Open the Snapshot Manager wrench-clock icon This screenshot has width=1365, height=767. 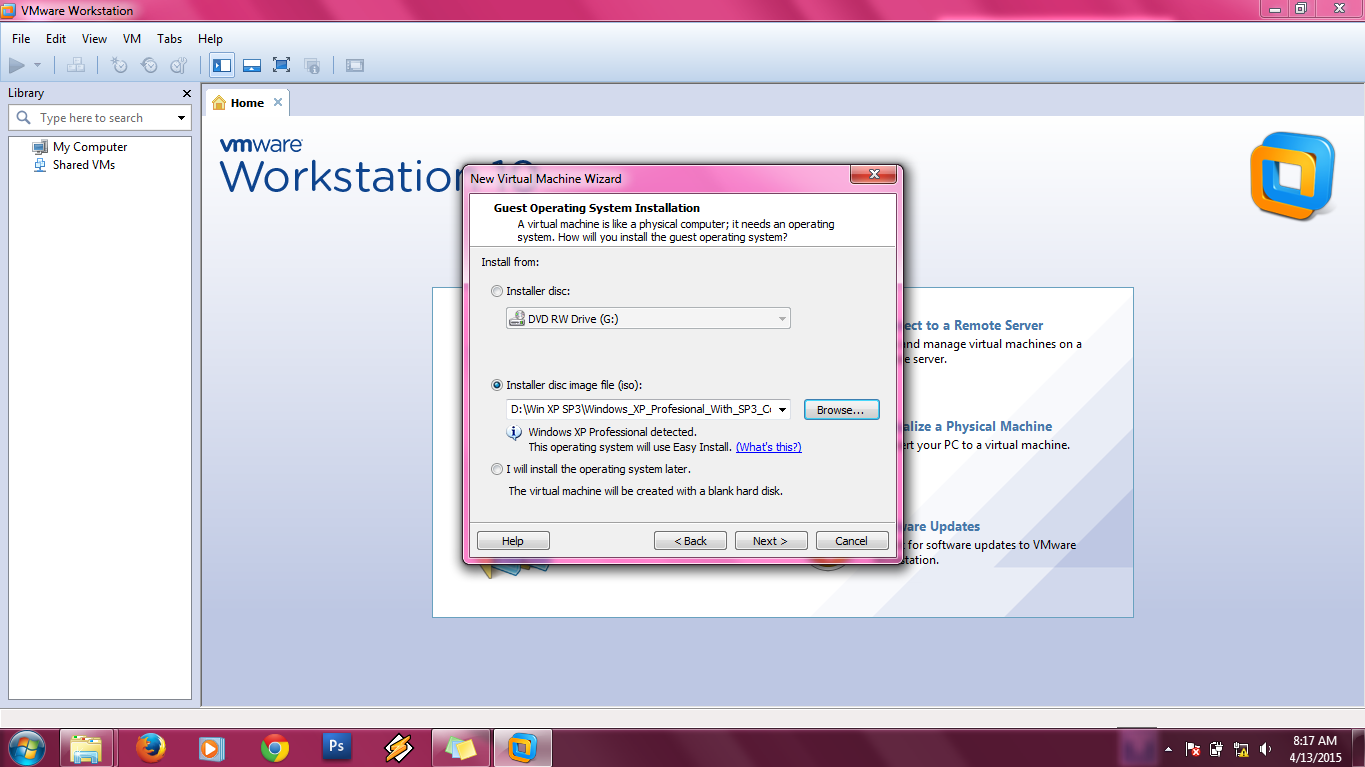click(x=179, y=65)
